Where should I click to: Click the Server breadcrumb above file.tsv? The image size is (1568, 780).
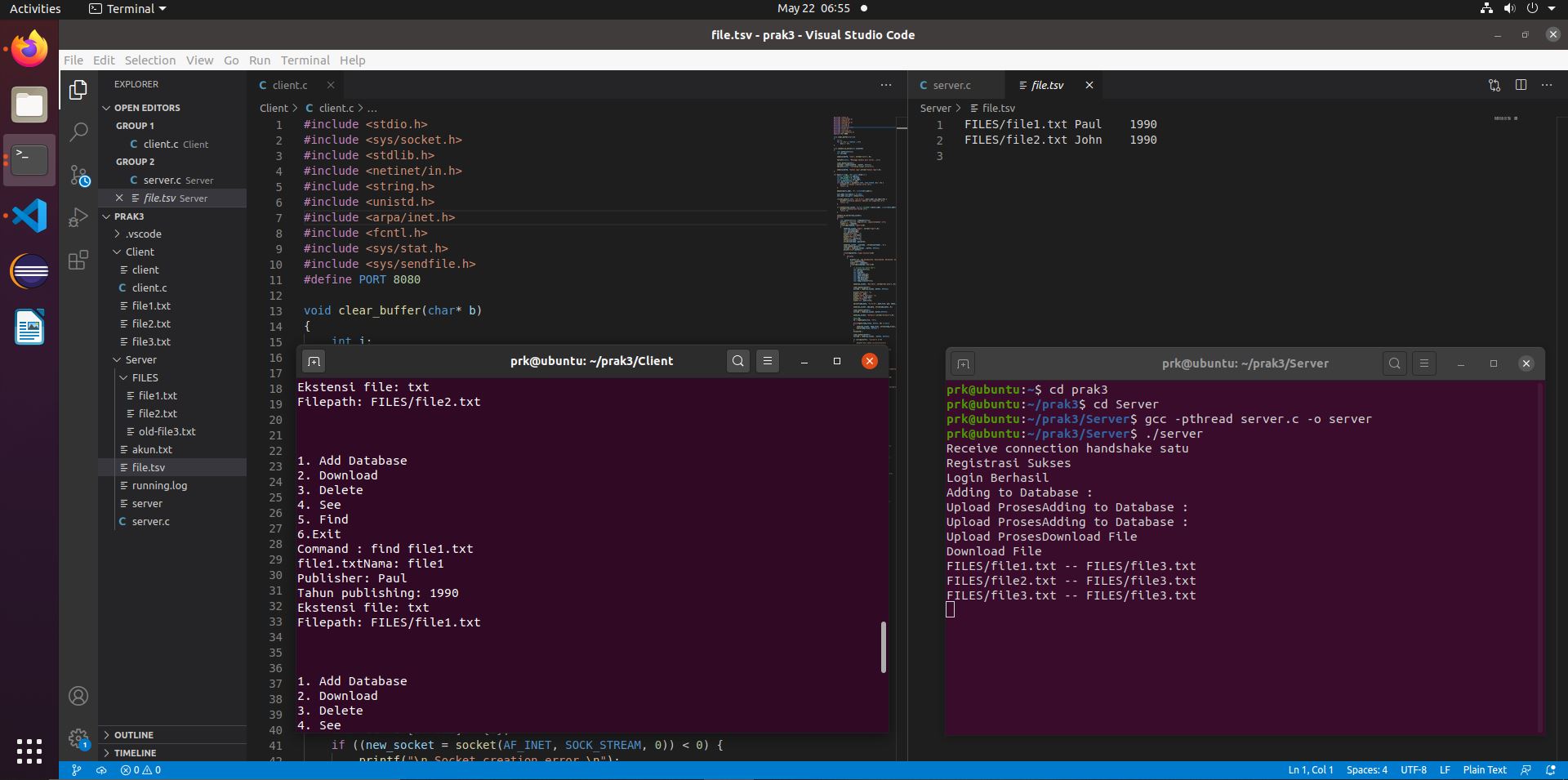935,108
